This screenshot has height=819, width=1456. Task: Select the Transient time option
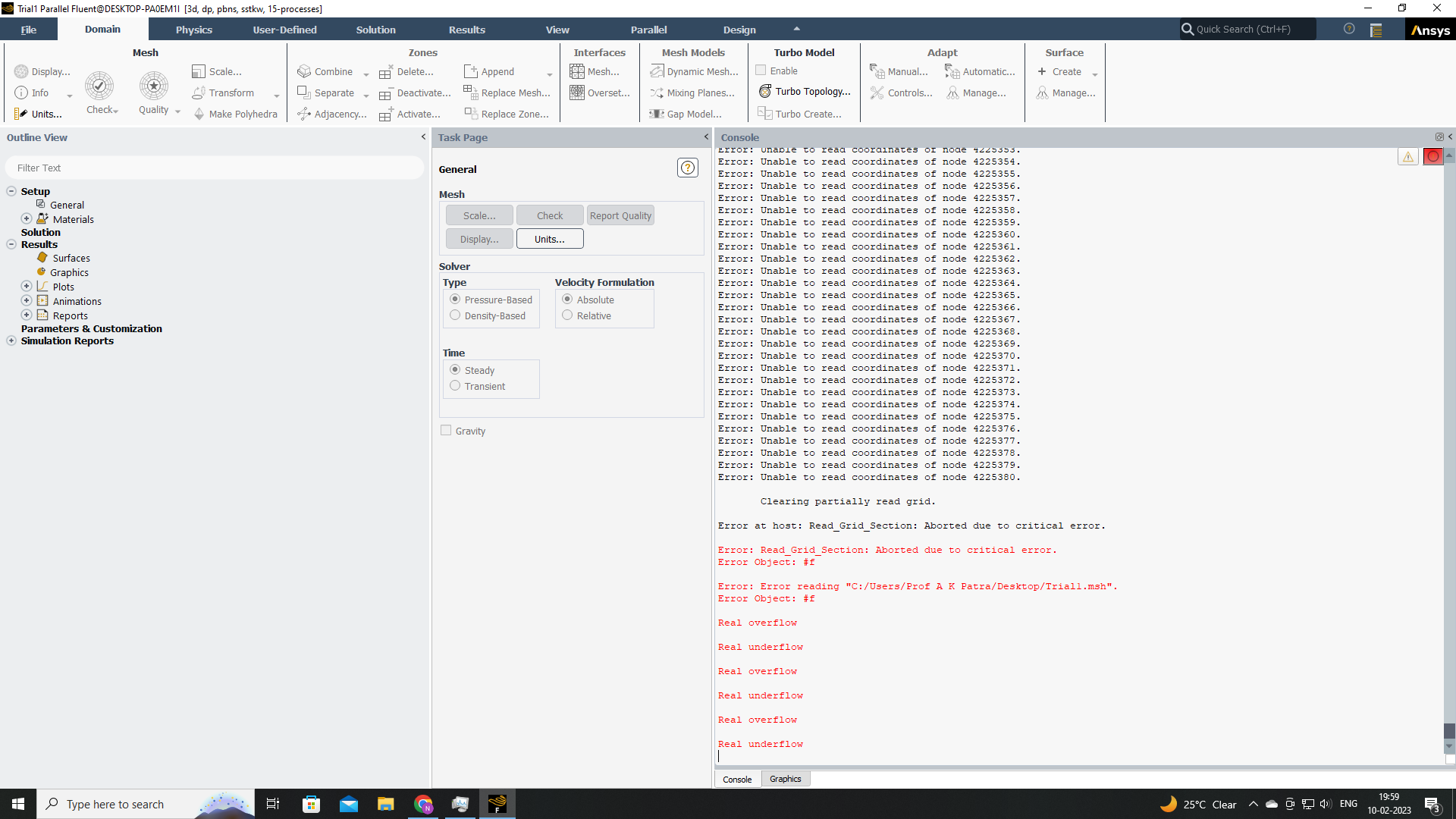point(455,386)
